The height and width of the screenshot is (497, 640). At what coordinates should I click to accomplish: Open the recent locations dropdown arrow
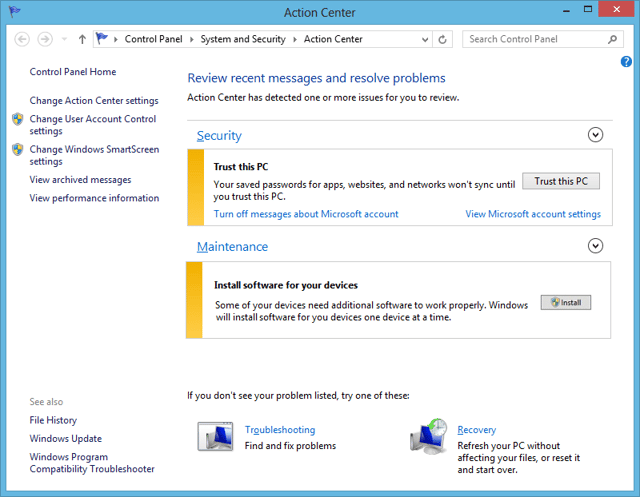click(x=64, y=39)
